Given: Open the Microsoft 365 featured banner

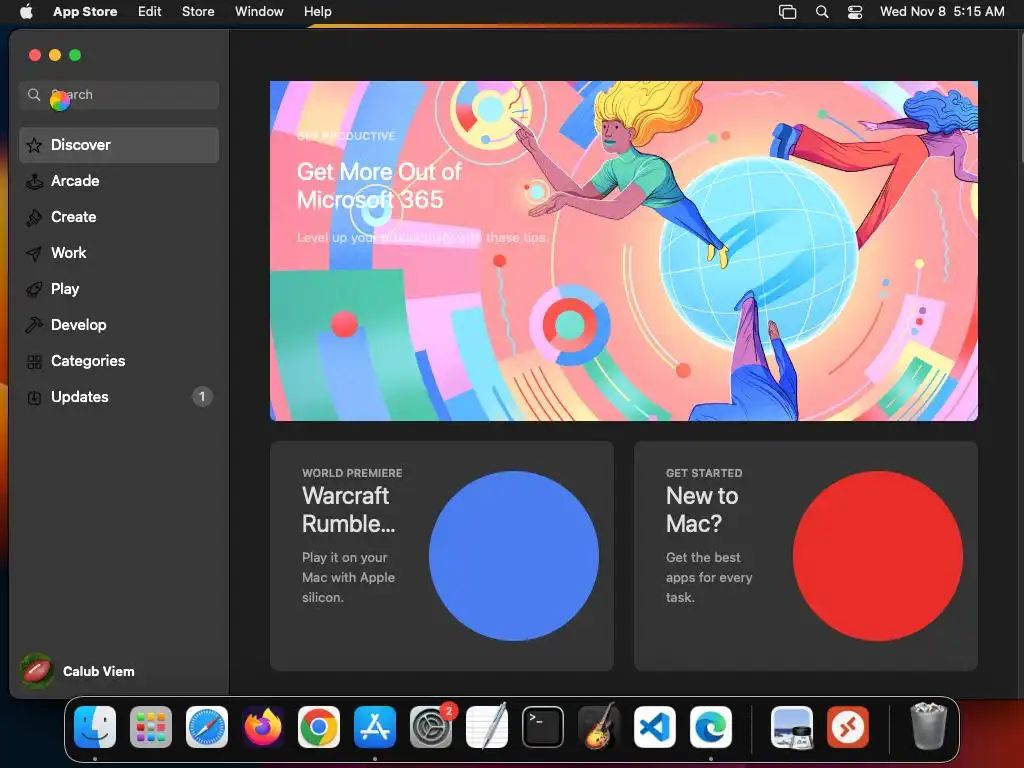Looking at the screenshot, I should coord(624,251).
